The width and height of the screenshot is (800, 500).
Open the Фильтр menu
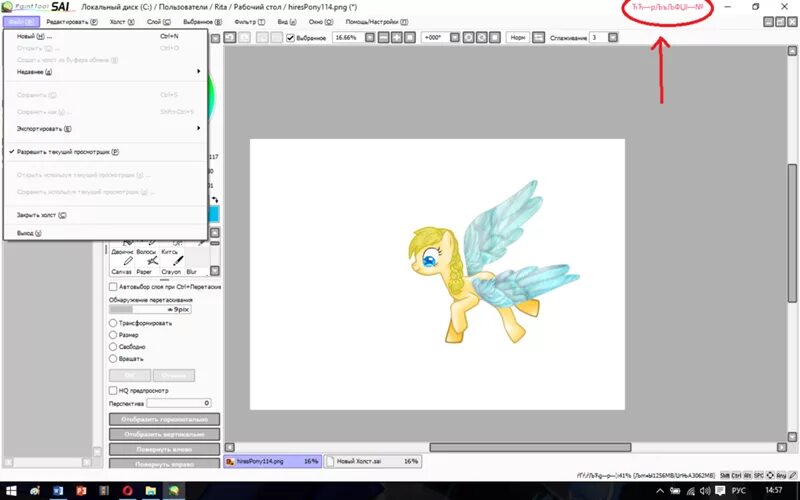coord(249,22)
